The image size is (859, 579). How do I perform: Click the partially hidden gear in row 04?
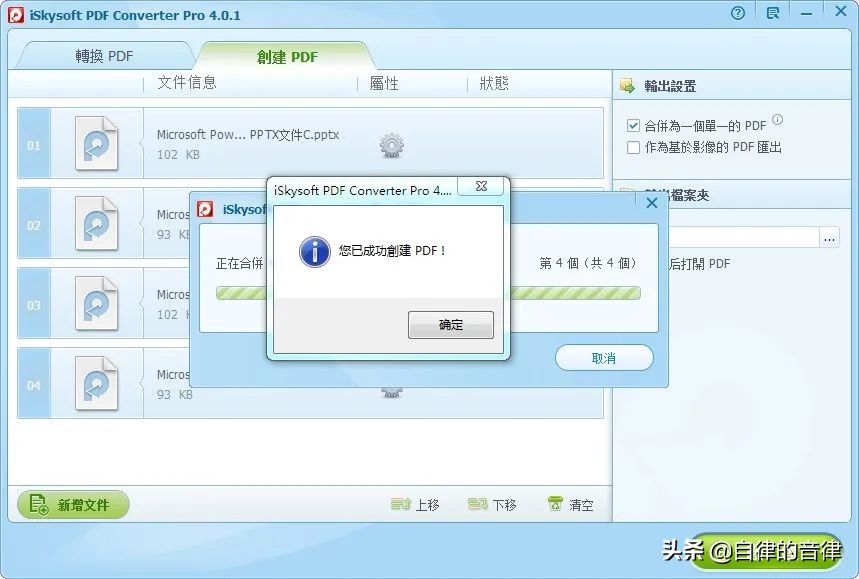pos(391,392)
